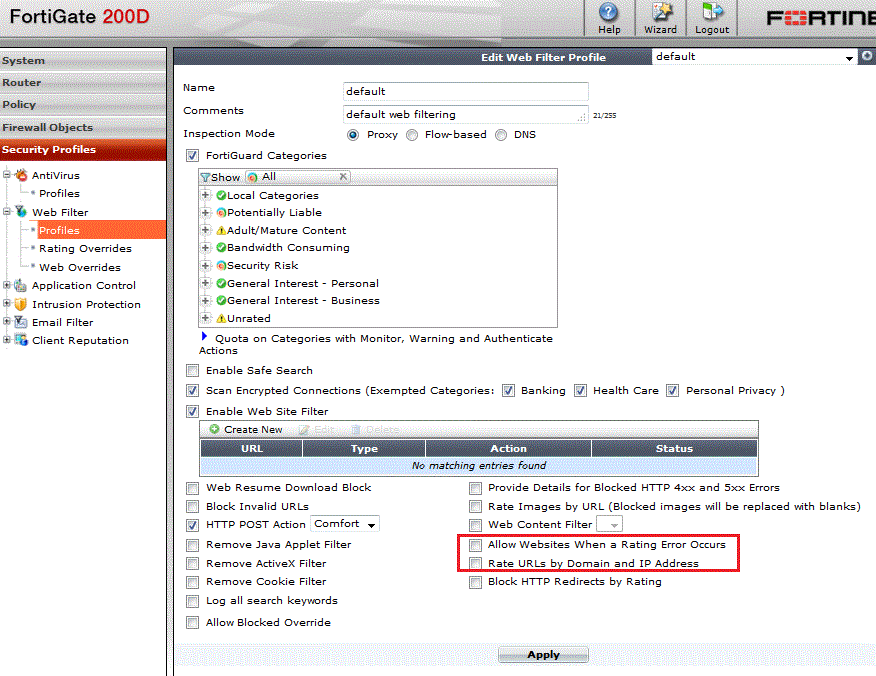
Task: Click the AntiVirus bug icon
Action: click(21, 175)
